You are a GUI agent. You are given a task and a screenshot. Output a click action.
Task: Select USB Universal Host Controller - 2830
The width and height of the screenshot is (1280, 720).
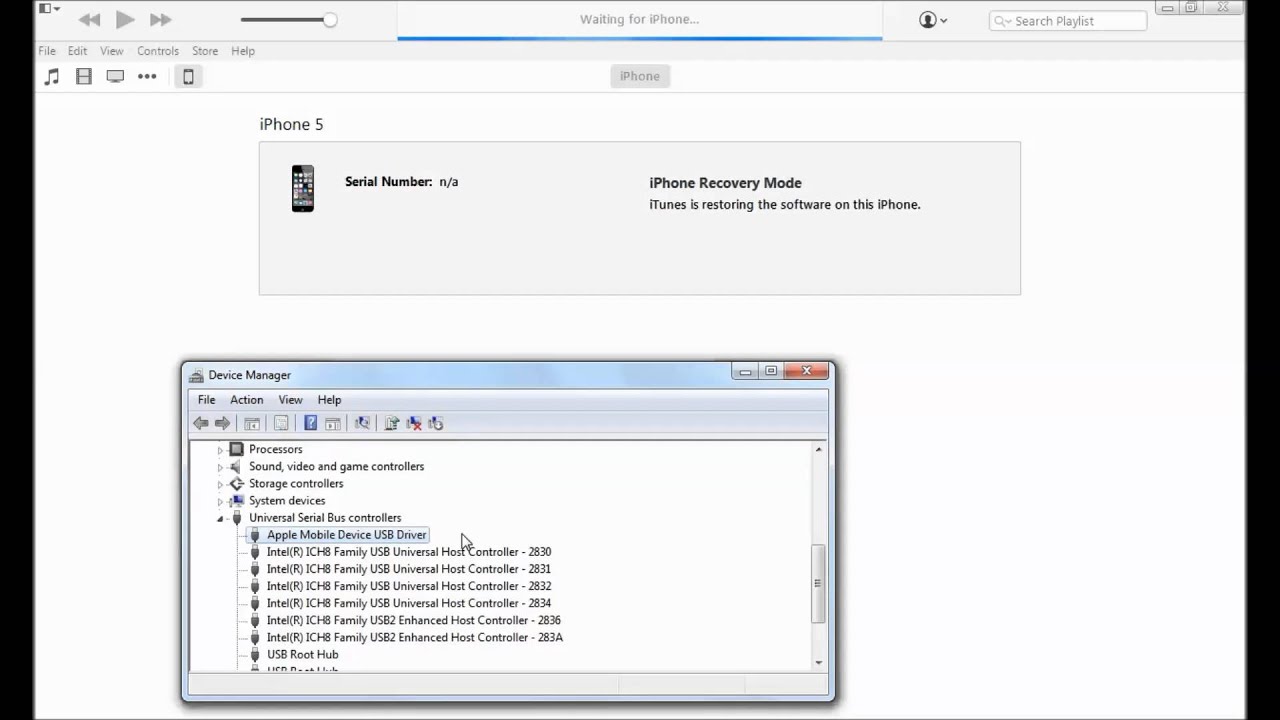point(409,552)
